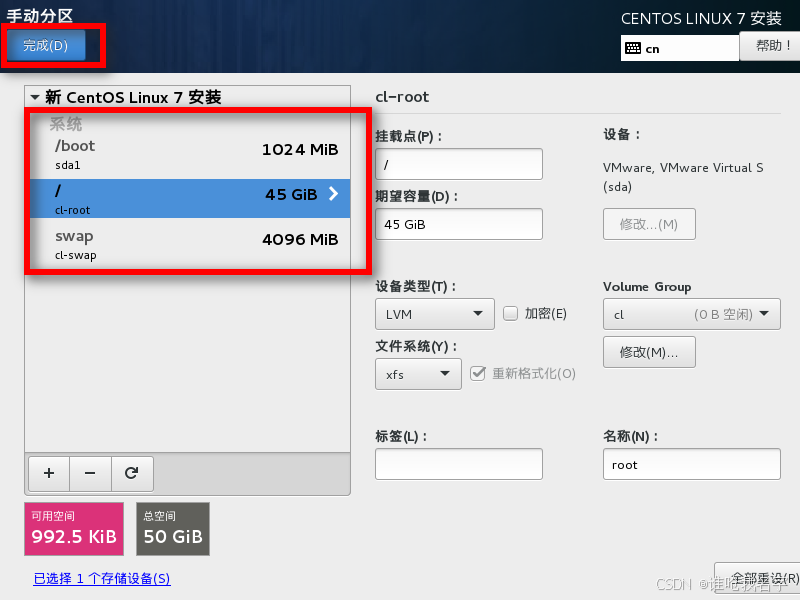Click the available space 992.5 KiB box
Image resolution: width=800 pixels, height=600 pixels.
click(x=74, y=529)
